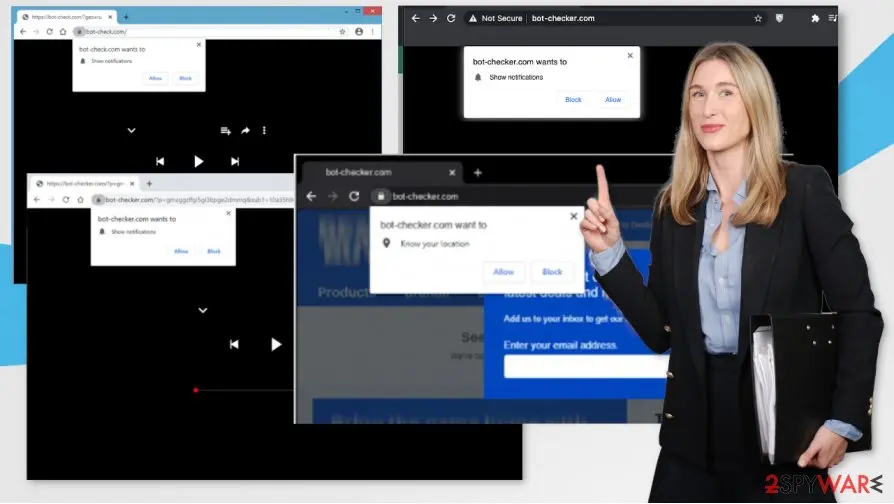The width and height of the screenshot is (894, 504).
Task: Reload page in the bottom-left light browser
Action: 66,200
